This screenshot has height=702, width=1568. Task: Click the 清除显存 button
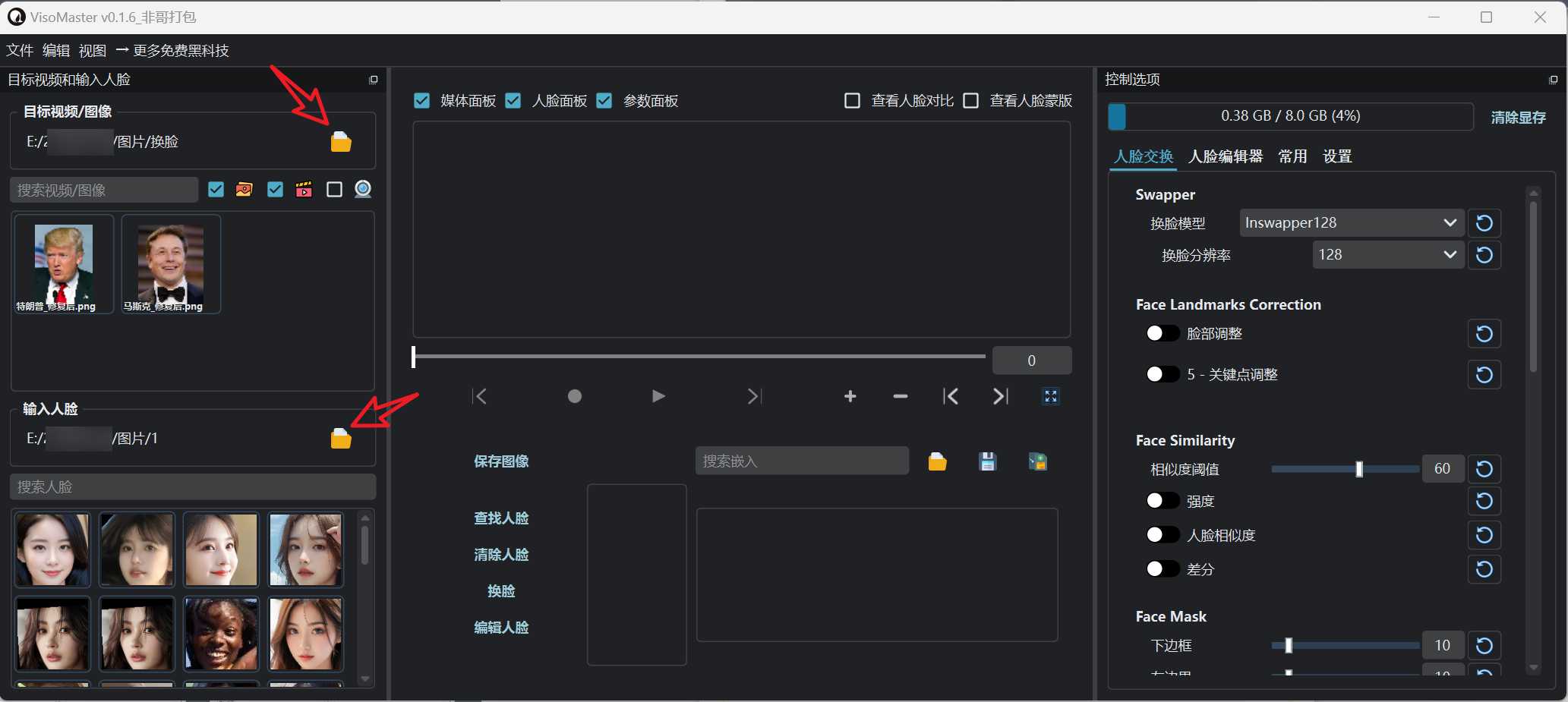[x=1518, y=118]
